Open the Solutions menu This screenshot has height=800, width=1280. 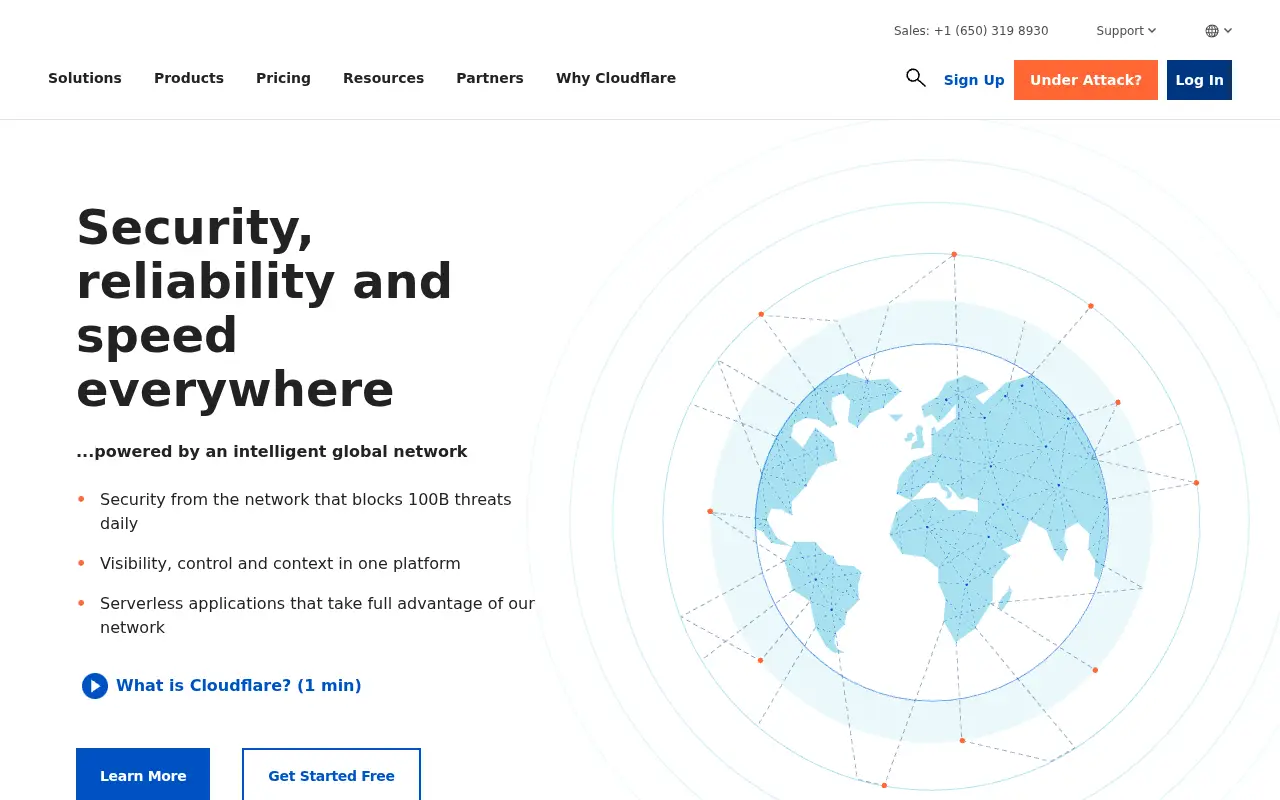click(x=85, y=78)
